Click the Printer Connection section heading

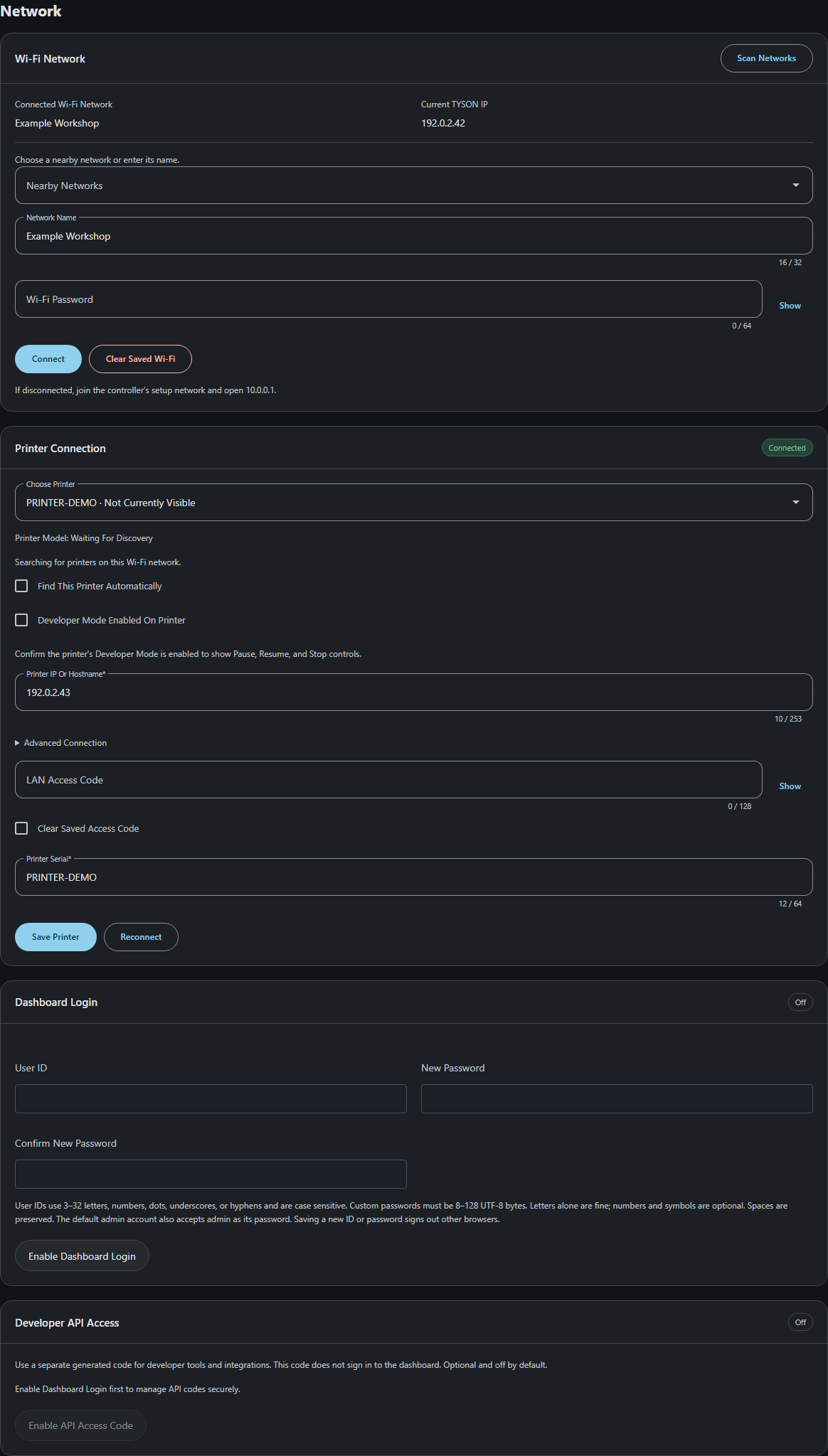tap(60, 449)
